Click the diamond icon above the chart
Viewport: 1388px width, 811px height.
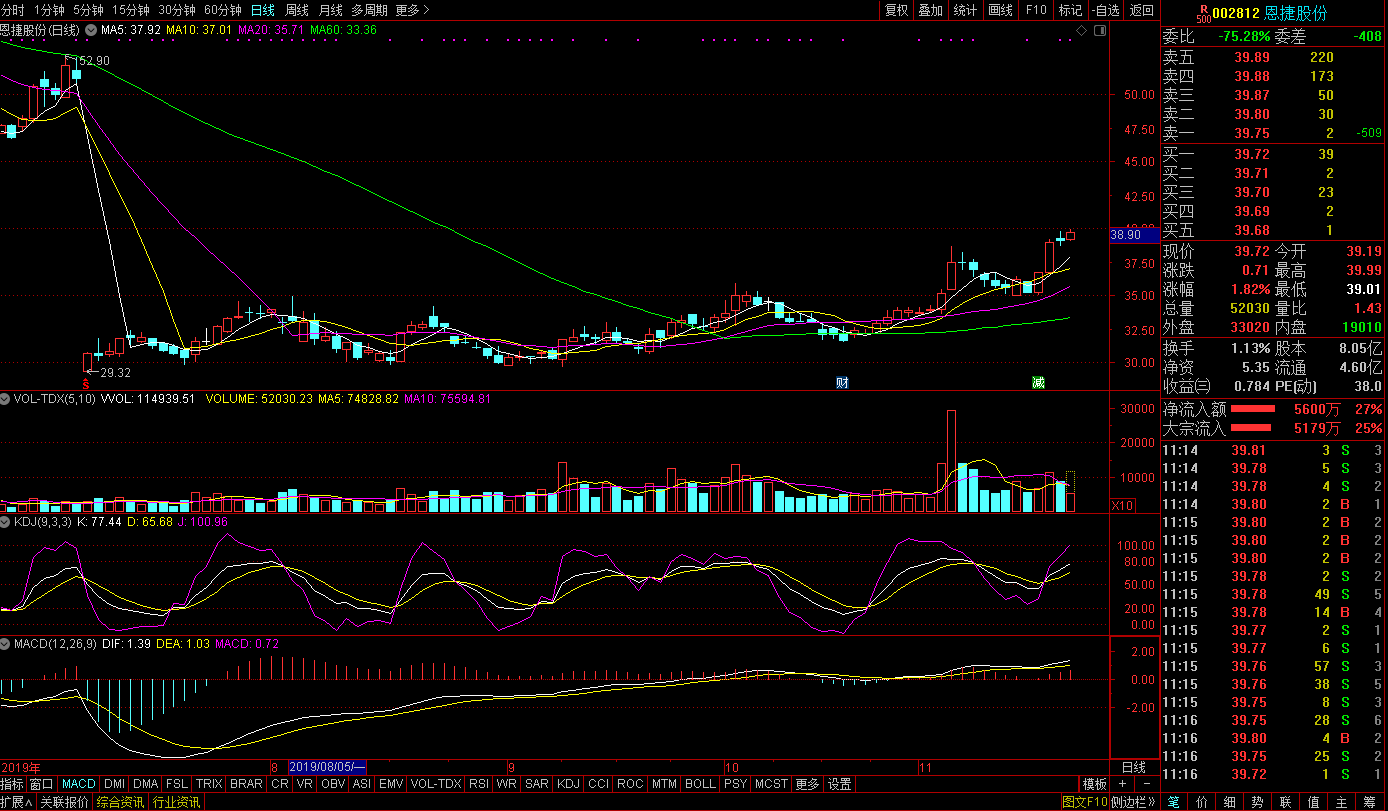tap(1081, 31)
